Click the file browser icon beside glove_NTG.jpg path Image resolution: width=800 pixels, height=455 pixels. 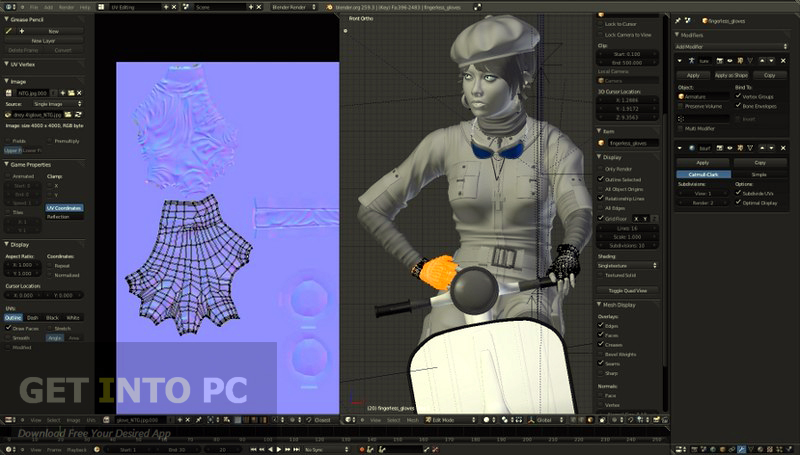68,115
